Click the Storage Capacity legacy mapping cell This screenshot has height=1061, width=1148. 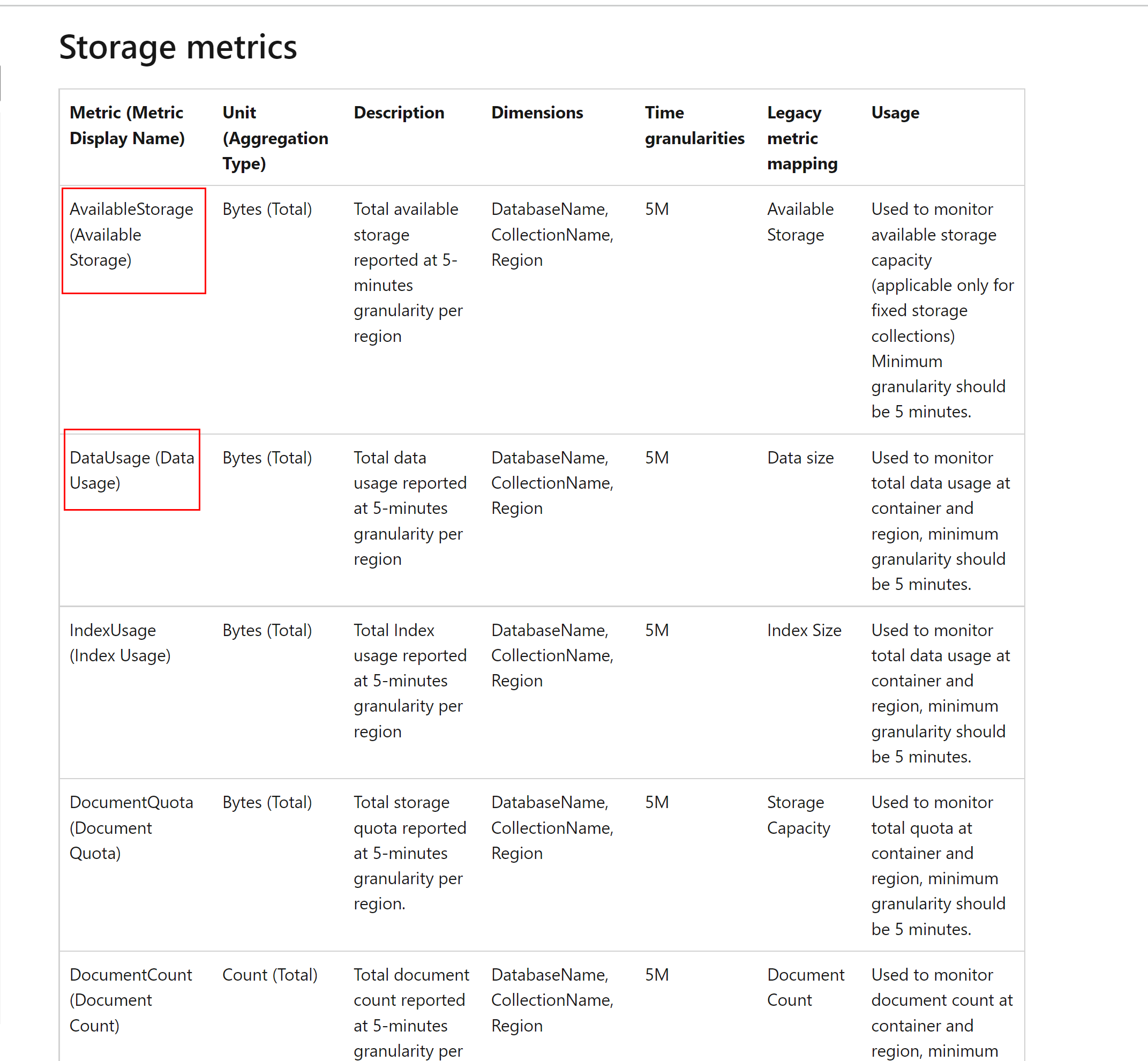(x=798, y=815)
